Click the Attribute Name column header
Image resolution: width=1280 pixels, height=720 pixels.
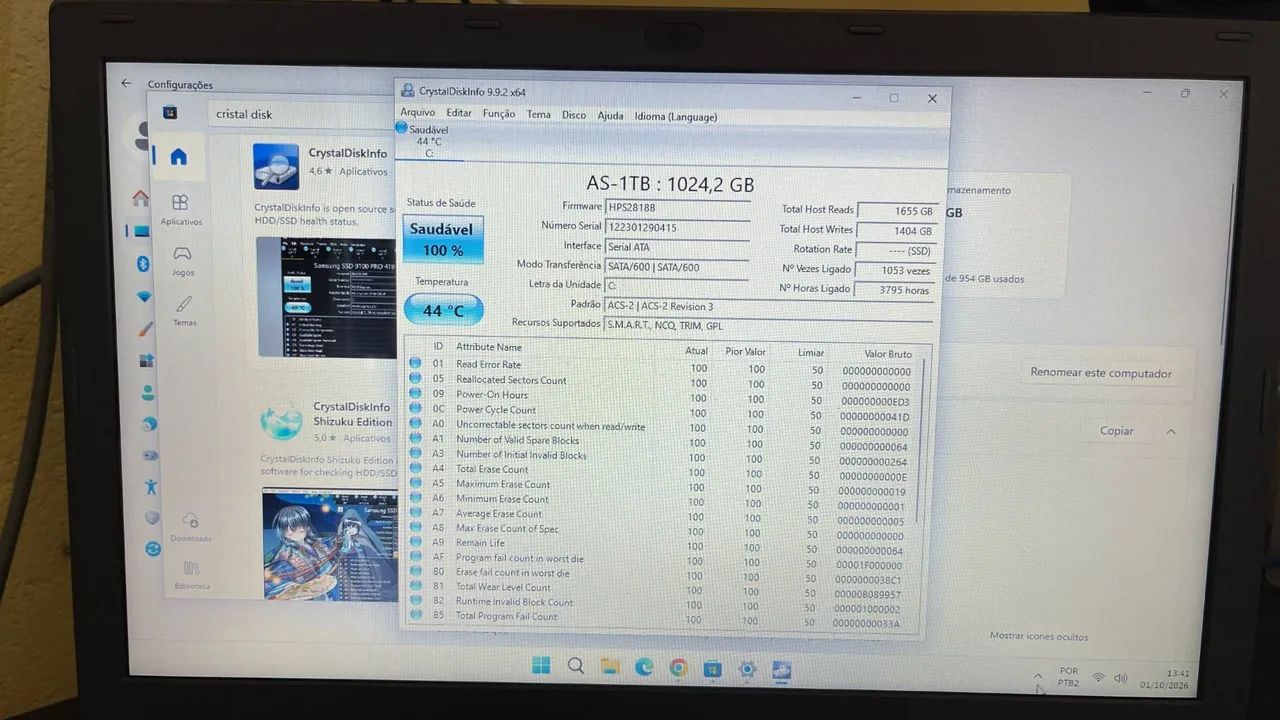point(489,347)
